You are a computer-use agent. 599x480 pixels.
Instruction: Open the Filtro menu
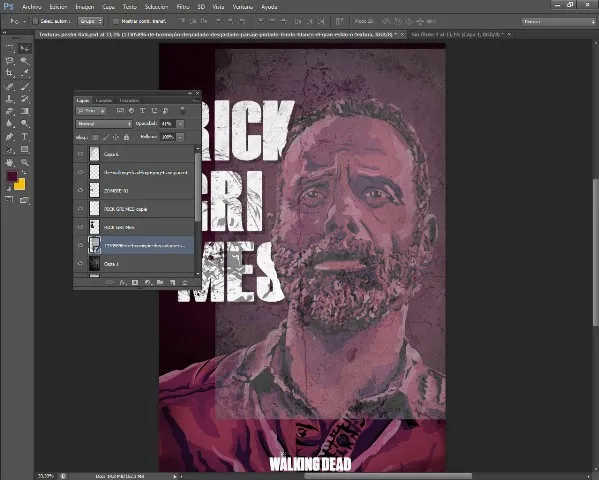(183, 7)
